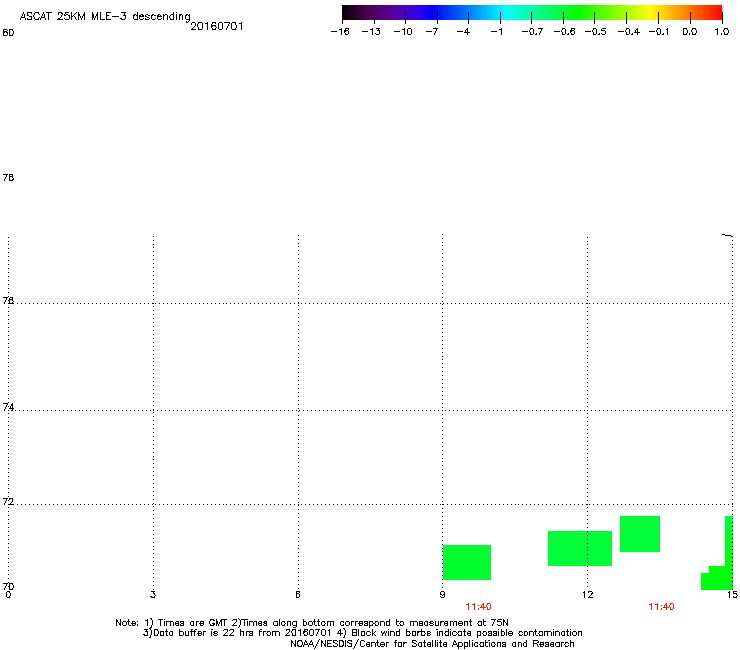740x650 pixels.
Task: Click the colorbar label "-0.5"
Action: (x=595, y=32)
